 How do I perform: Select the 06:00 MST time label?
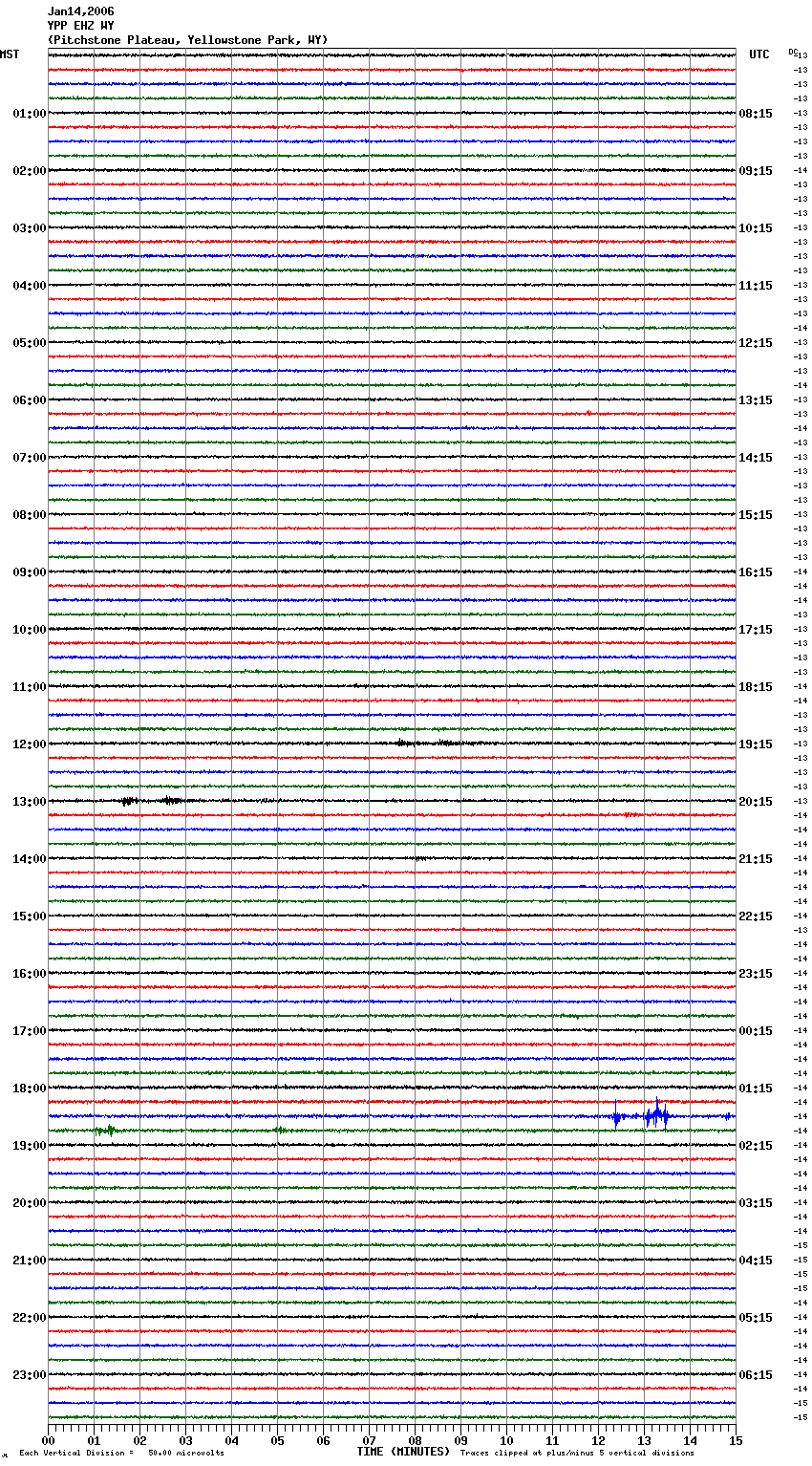click(30, 400)
